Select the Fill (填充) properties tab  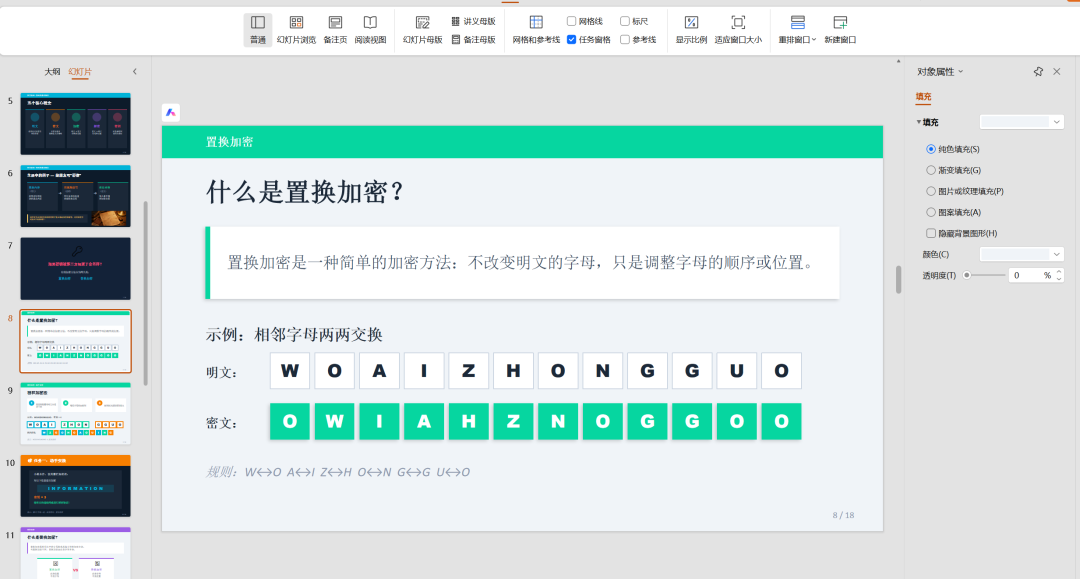[x=923, y=97]
